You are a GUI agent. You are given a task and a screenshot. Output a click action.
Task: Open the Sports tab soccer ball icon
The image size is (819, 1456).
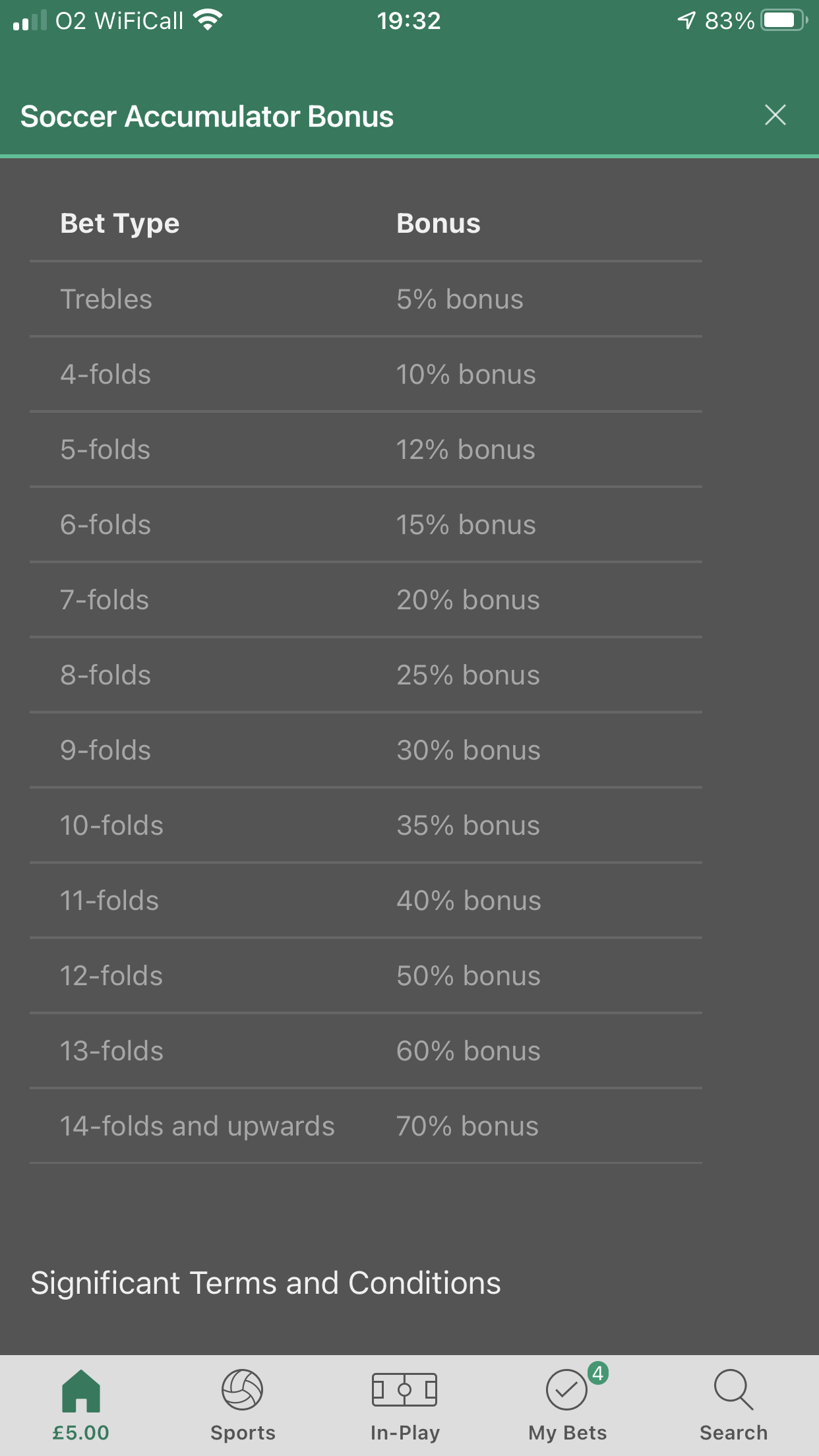(x=242, y=1390)
